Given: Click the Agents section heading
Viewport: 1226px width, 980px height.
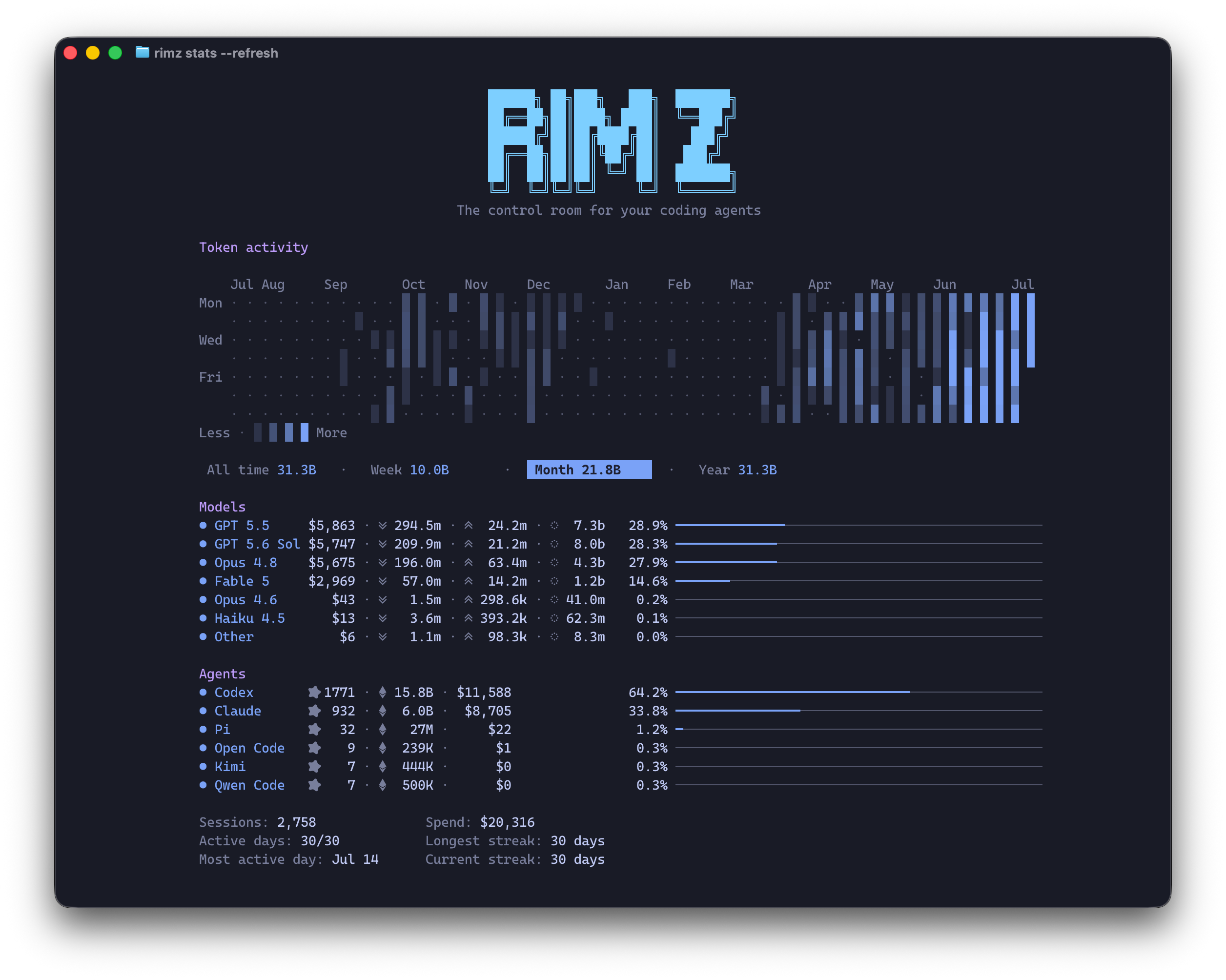Looking at the screenshot, I should click(x=223, y=674).
